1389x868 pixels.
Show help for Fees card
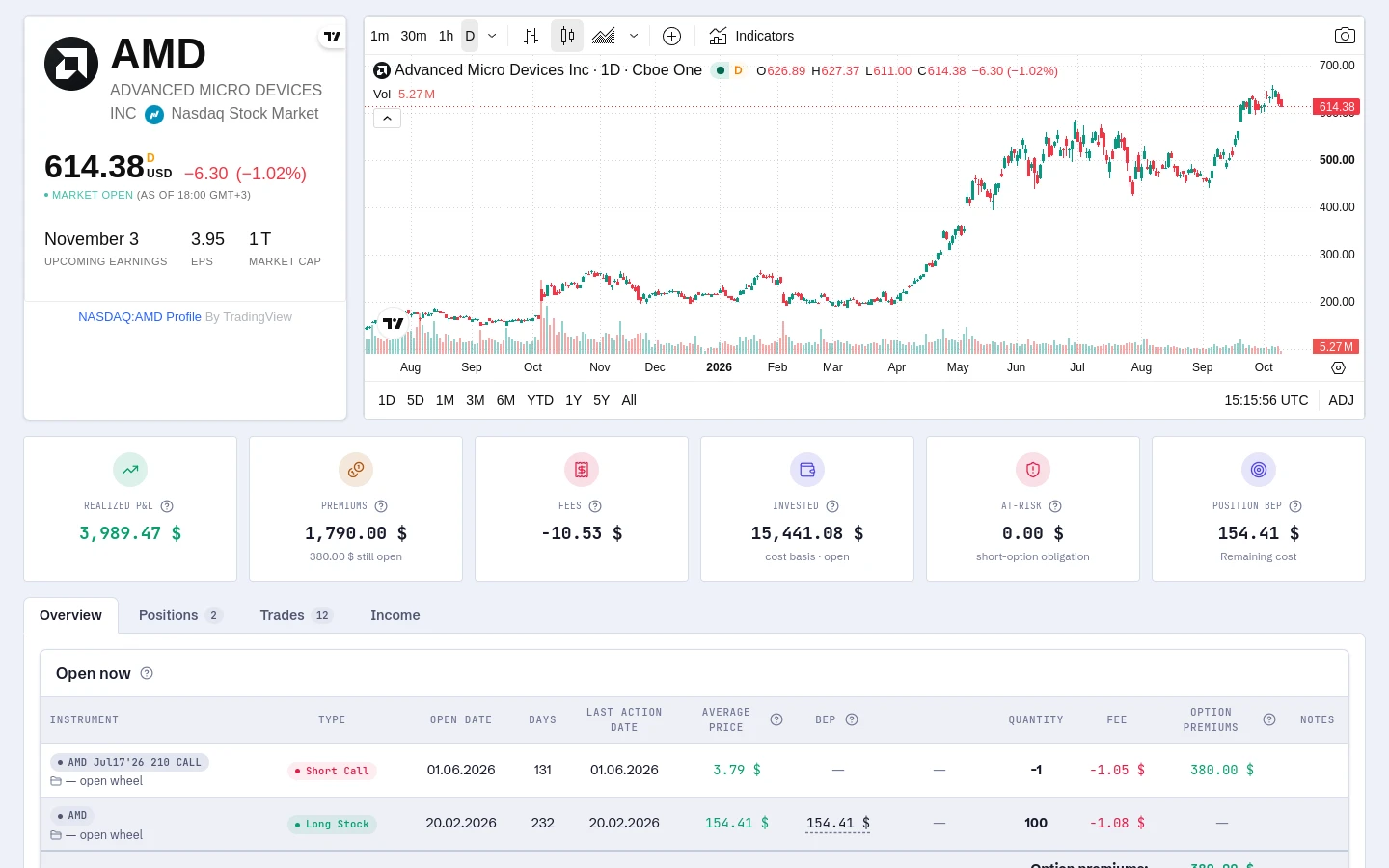coord(595,506)
